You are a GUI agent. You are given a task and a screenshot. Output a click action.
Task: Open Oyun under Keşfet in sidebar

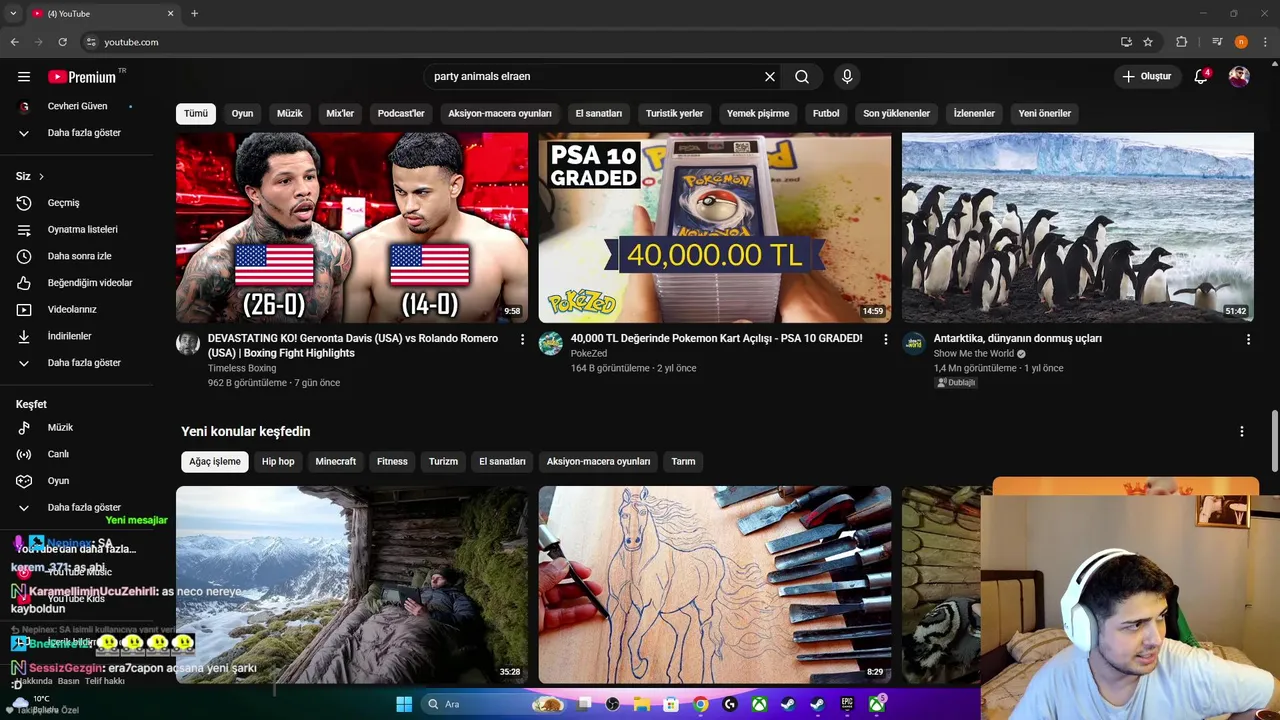[77, 481]
